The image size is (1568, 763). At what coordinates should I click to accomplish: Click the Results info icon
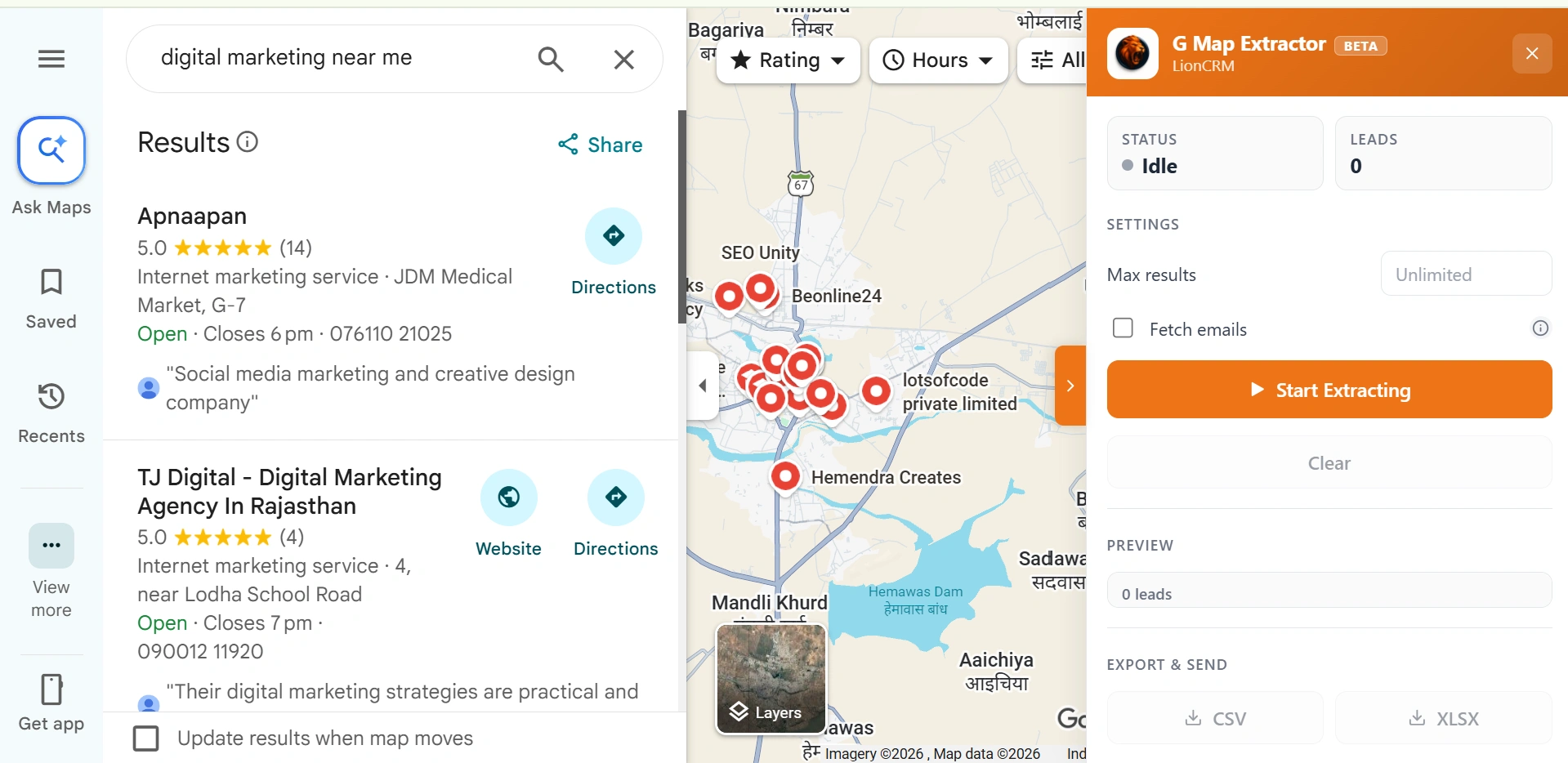(248, 142)
